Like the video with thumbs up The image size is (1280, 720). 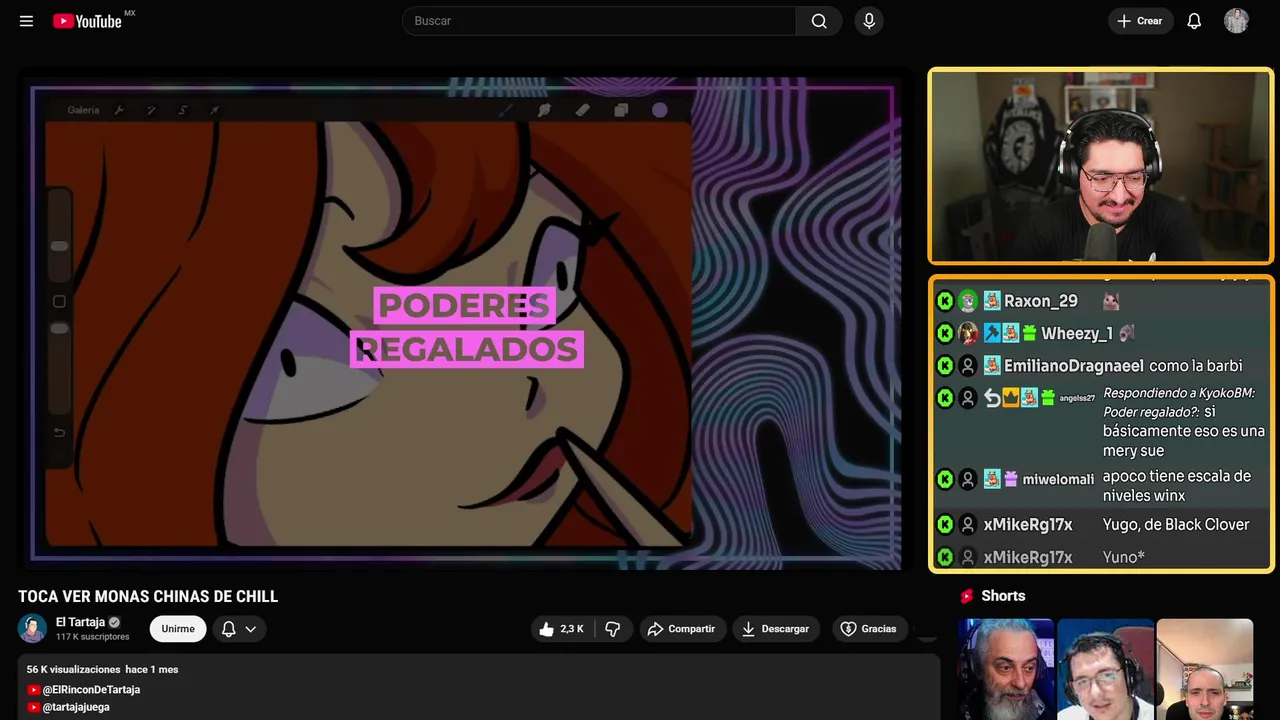[x=561, y=629]
